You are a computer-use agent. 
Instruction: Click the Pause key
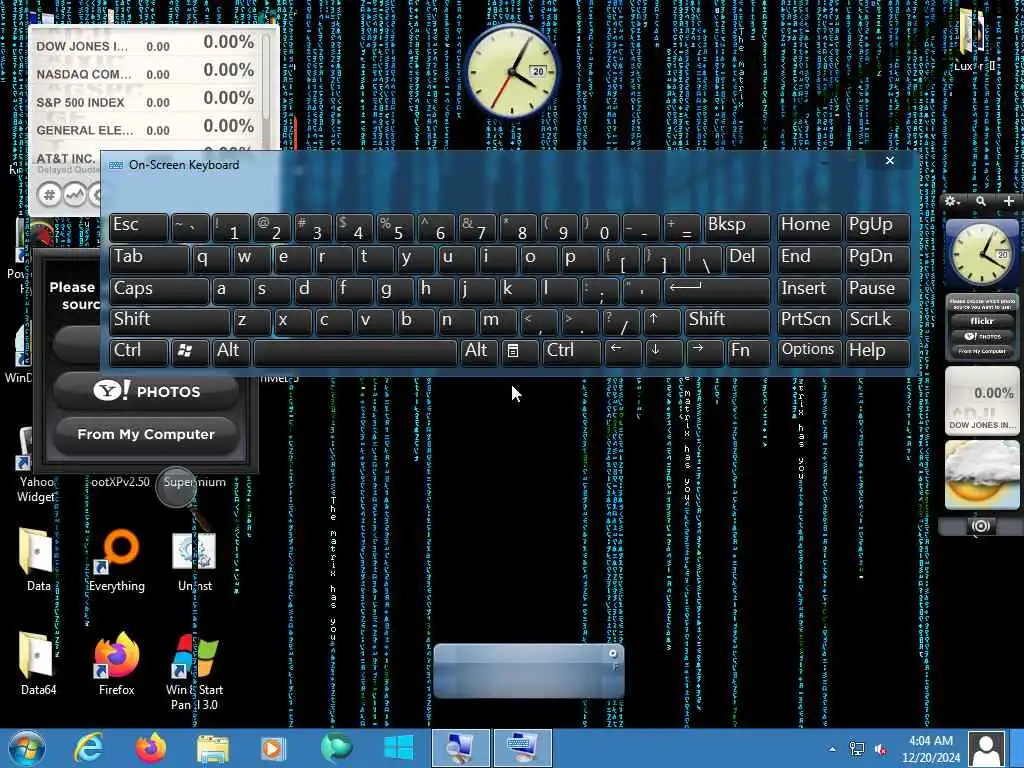pos(877,289)
